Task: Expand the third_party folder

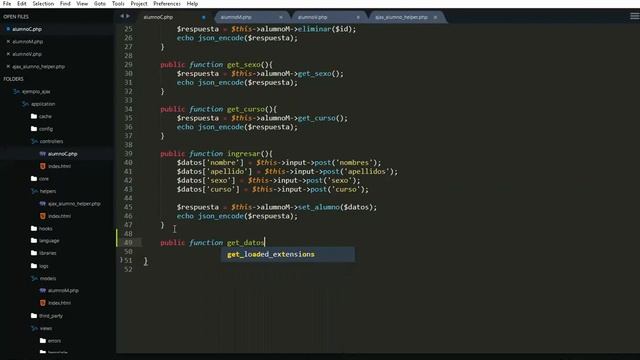Action: 34,316
